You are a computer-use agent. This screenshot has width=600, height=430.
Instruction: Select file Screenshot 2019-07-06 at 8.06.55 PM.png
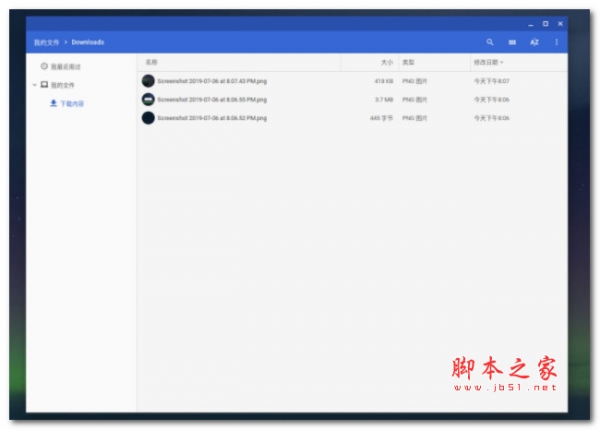pyautogui.click(x=212, y=99)
